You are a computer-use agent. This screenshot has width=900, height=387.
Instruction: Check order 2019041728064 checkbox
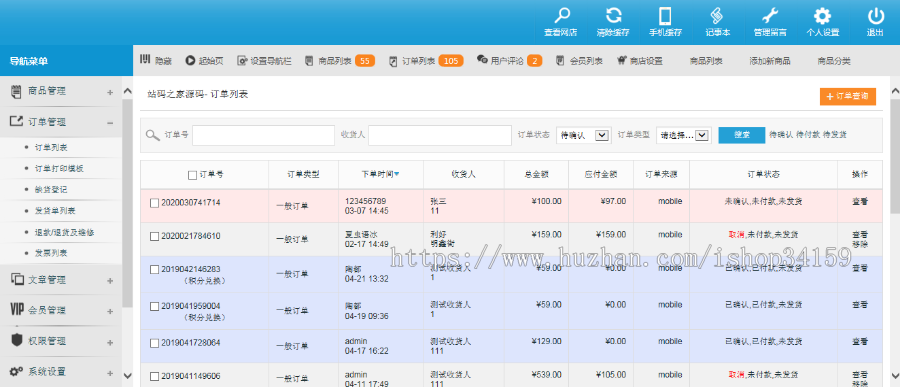tap(154, 343)
